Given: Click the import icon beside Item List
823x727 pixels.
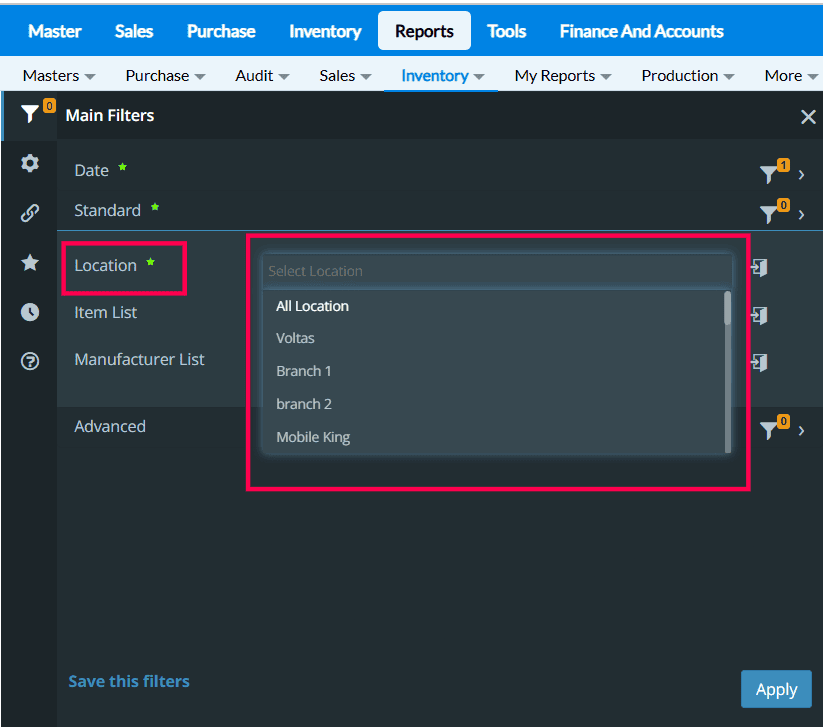Looking at the screenshot, I should (759, 315).
